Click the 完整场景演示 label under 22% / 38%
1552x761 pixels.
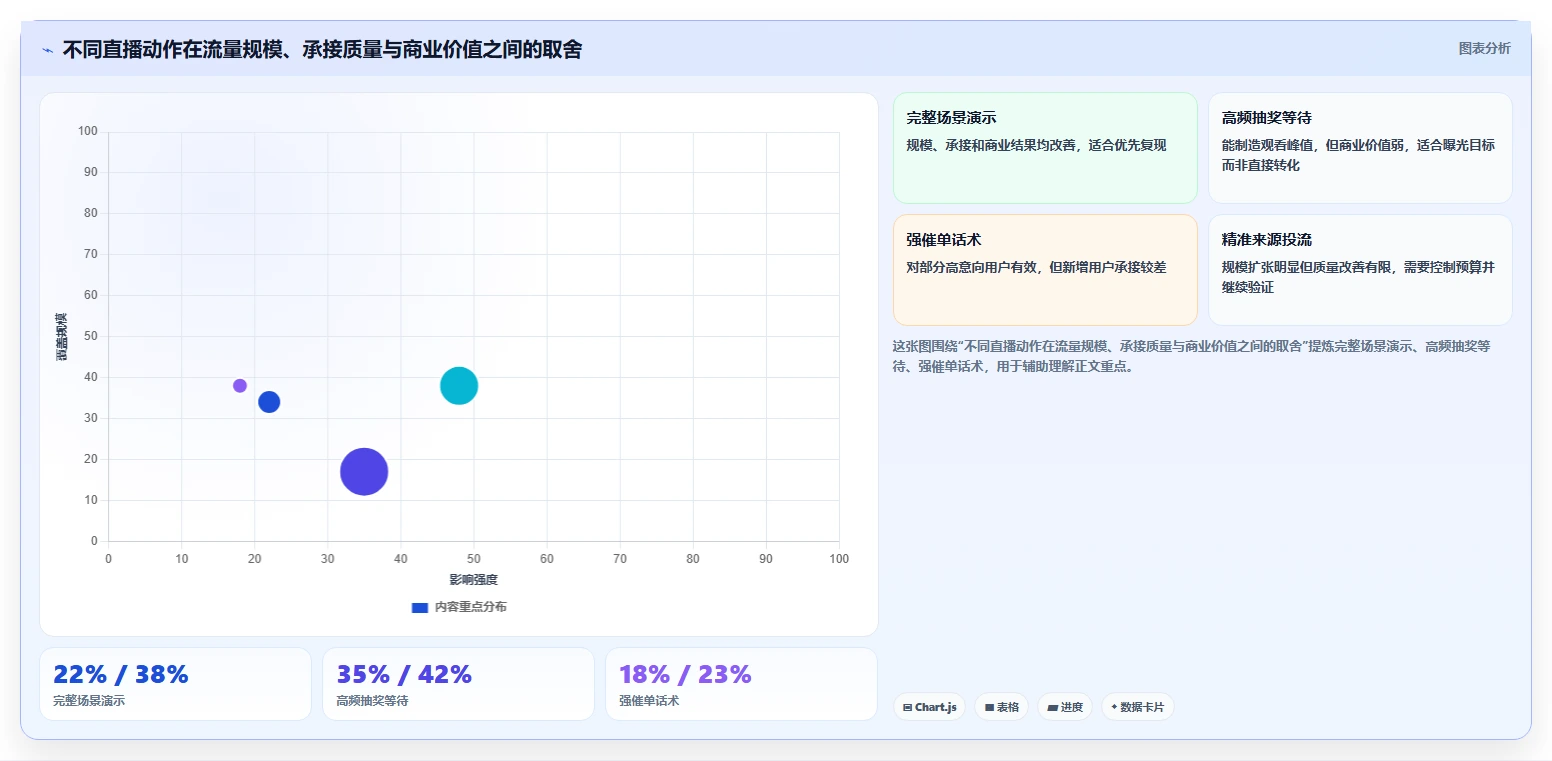coord(89,701)
